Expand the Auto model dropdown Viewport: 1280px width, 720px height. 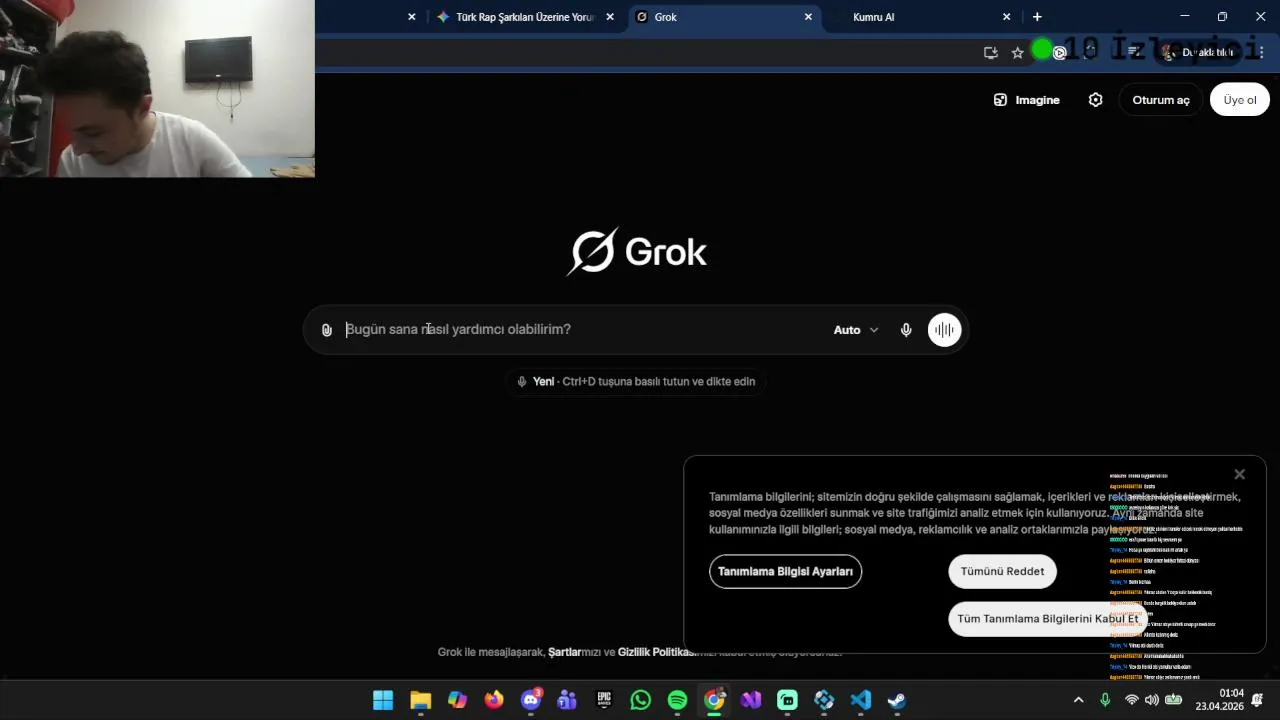[x=856, y=330]
